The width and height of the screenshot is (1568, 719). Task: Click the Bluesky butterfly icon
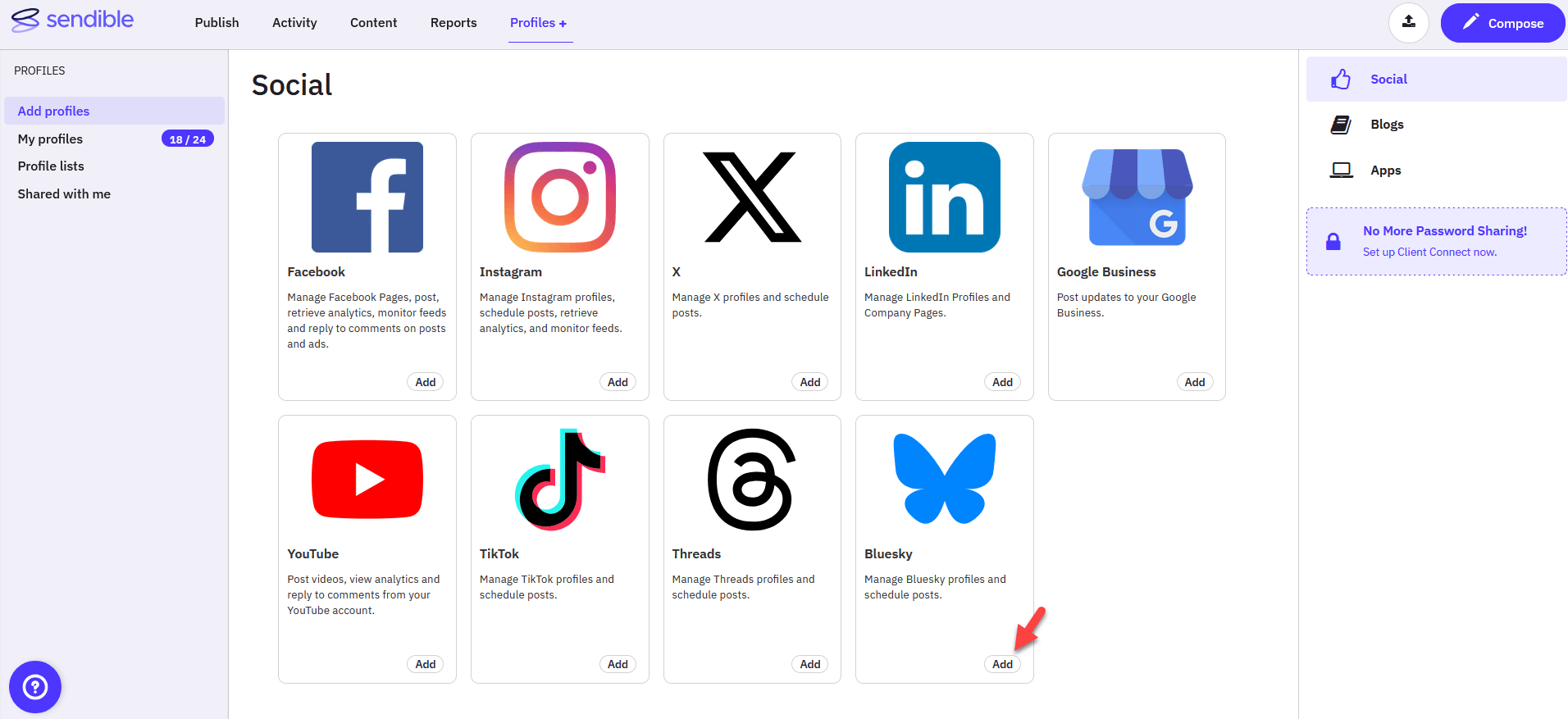coord(945,479)
